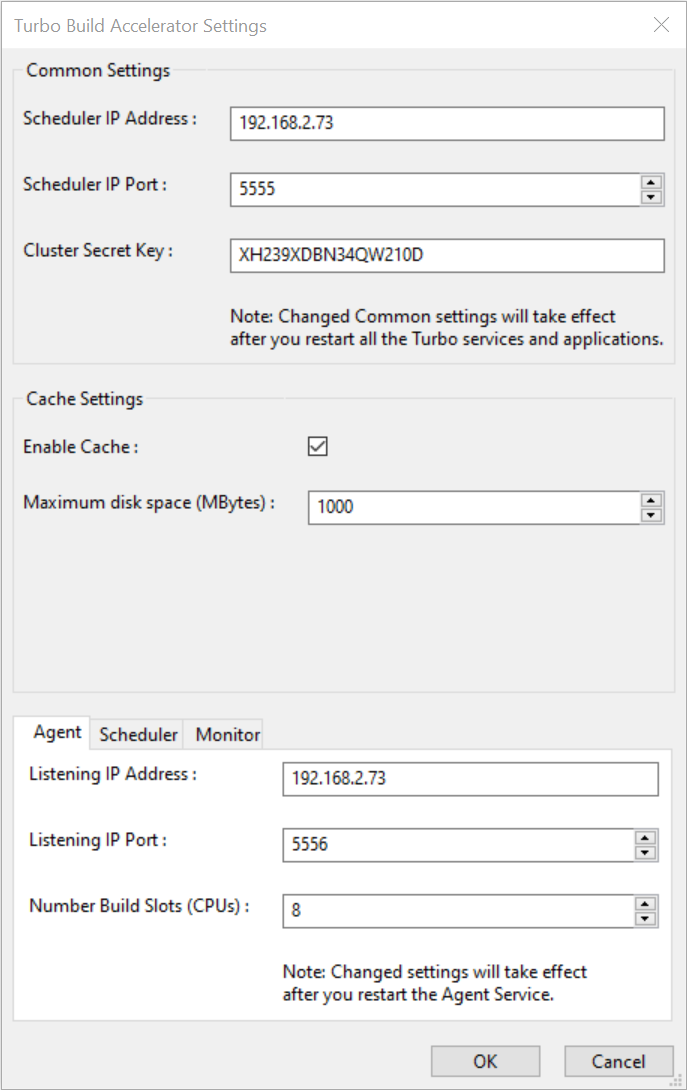Decrease Maximum disk space with down arrow

pyautogui.click(x=652, y=515)
